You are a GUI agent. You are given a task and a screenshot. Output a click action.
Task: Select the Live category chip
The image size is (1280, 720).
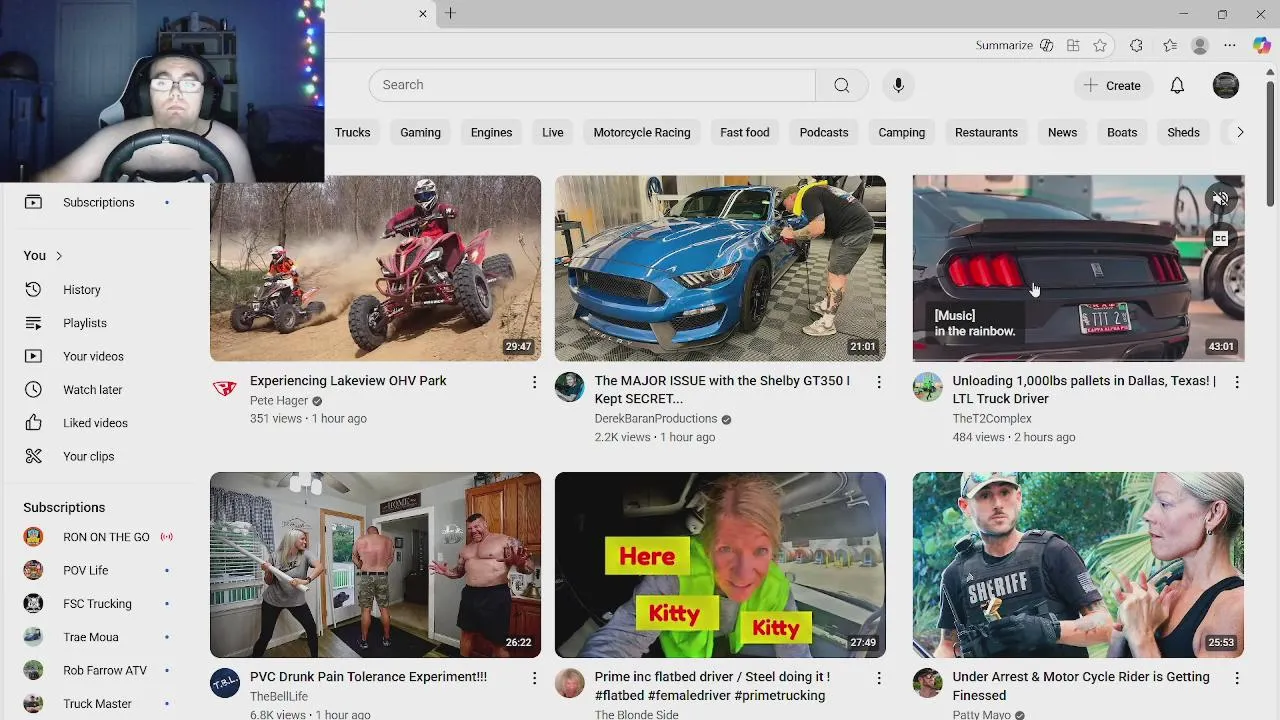click(553, 132)
